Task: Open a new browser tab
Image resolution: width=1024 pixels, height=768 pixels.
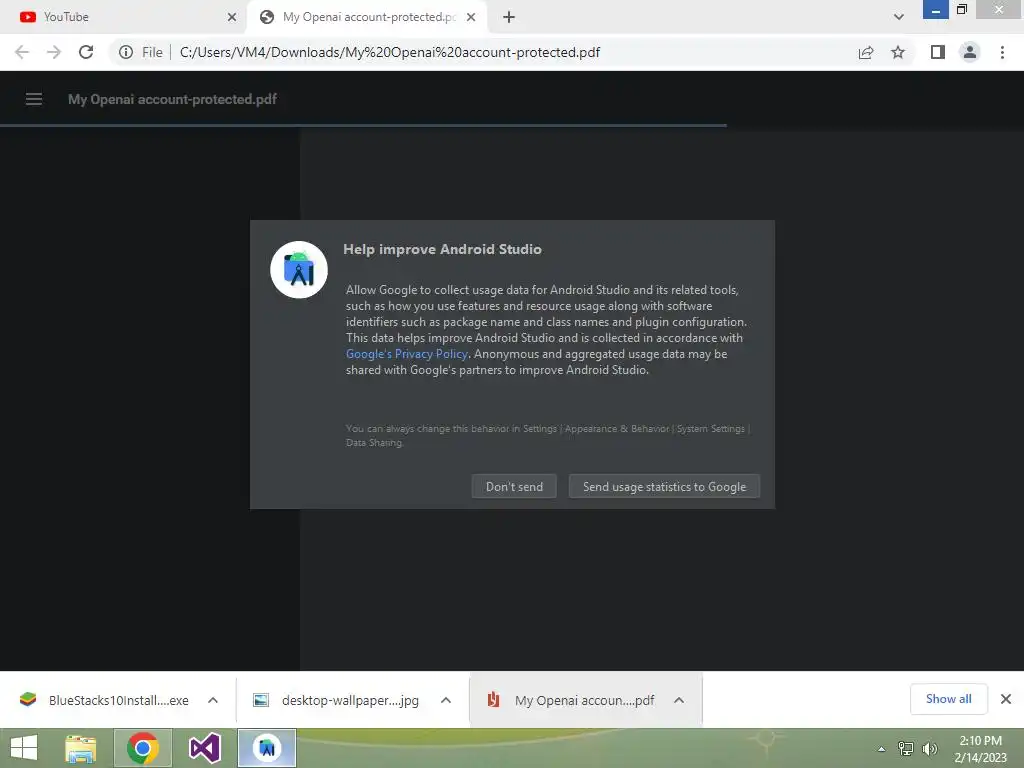Action: [509, 17]
